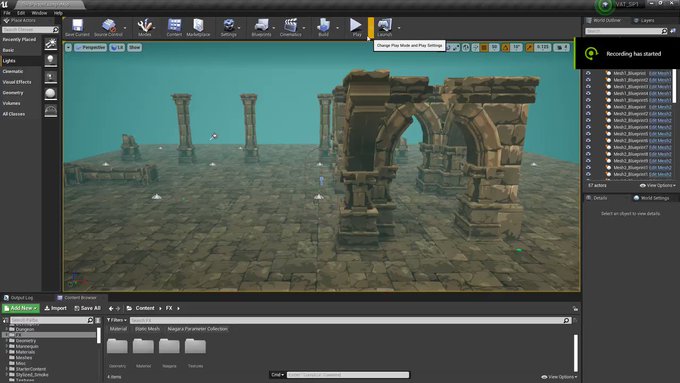Toggle scale snapping icon

point(529,47)
